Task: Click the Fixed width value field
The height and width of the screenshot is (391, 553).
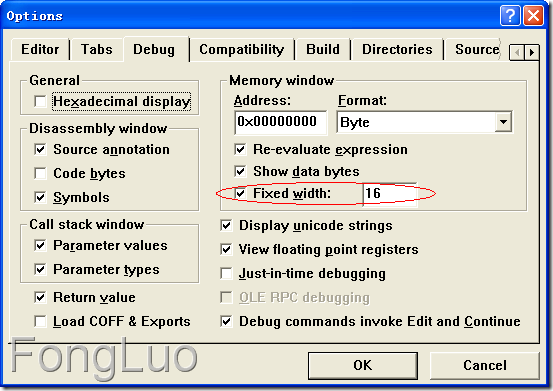Action: click(390, 194)
